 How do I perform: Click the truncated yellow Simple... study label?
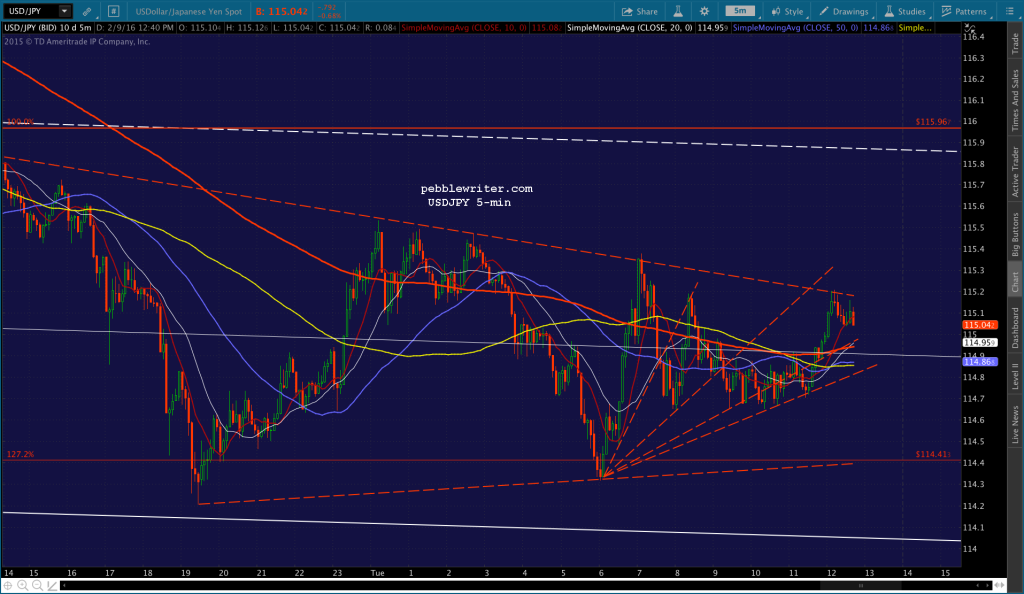click(x=915, y=28)
